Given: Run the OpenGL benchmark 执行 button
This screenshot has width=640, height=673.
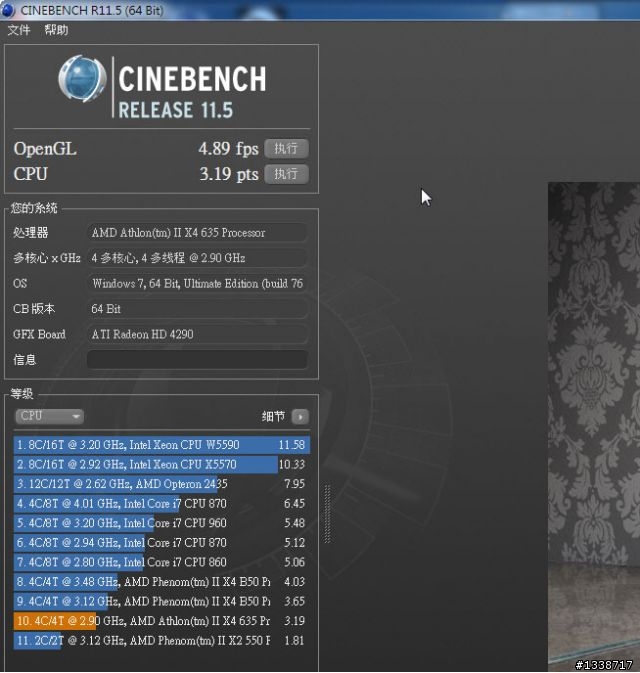Looking at the screenshot, I should [286, 149].
